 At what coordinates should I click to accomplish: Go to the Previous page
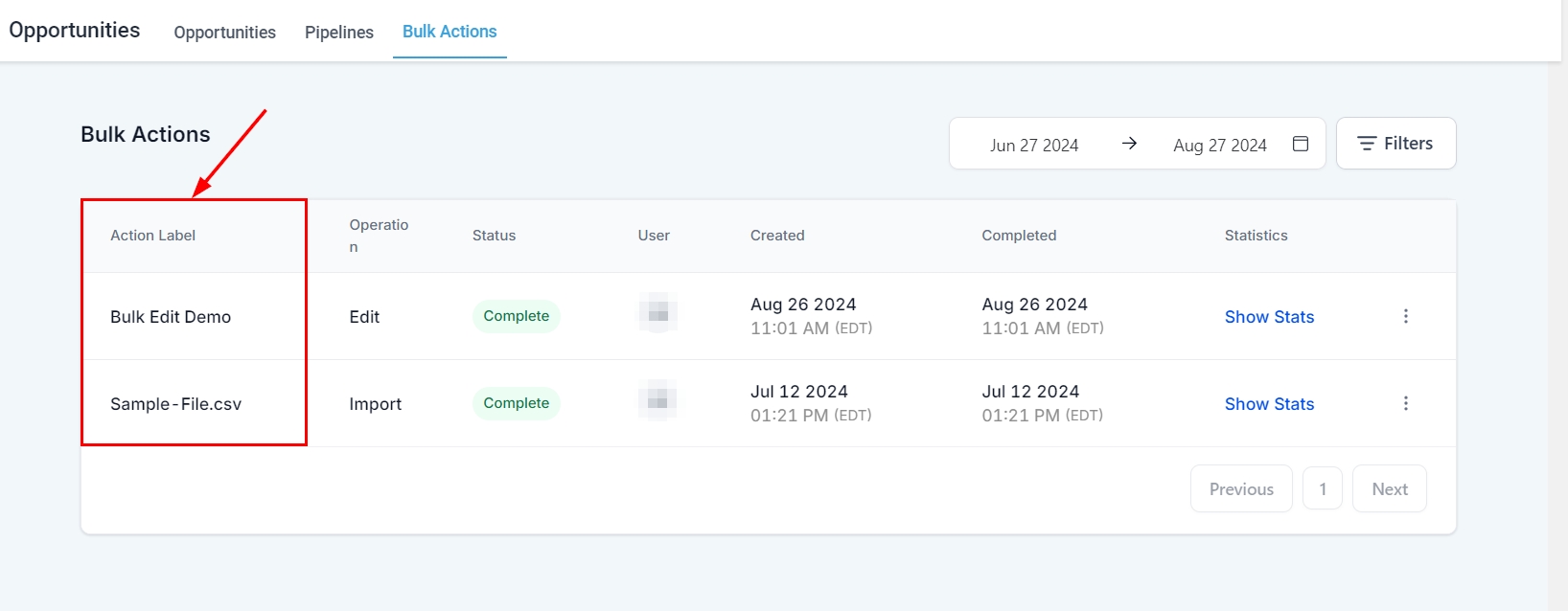pos(1241,488)
